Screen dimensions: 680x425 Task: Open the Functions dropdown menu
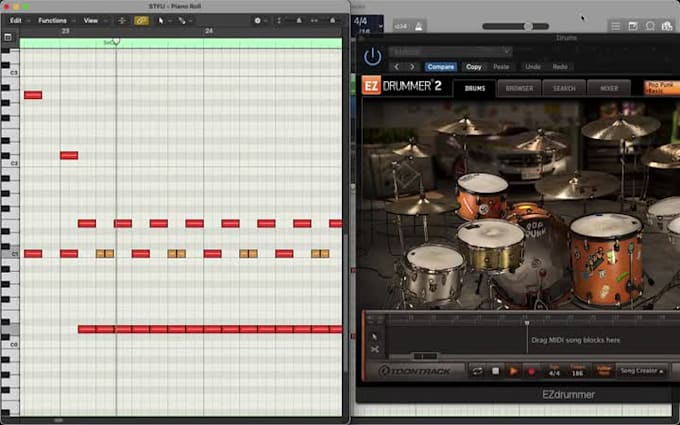54,20
